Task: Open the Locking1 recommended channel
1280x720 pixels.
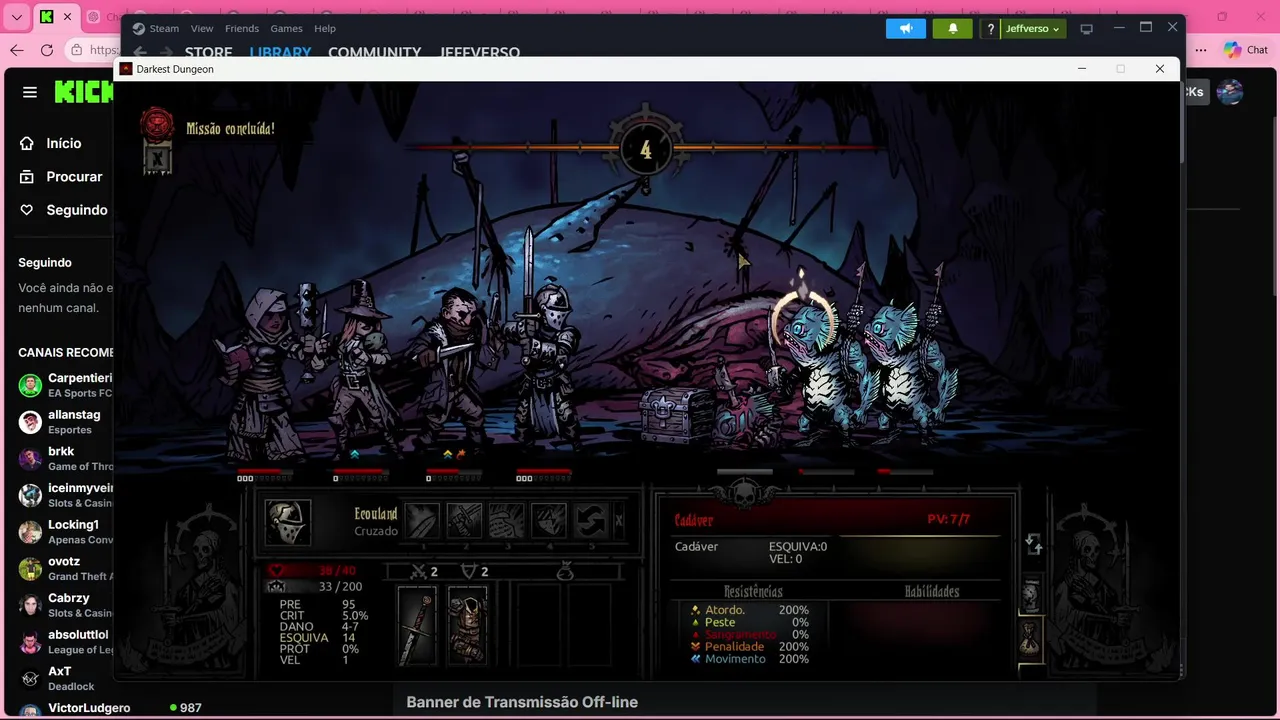Action: coord(66,531)
